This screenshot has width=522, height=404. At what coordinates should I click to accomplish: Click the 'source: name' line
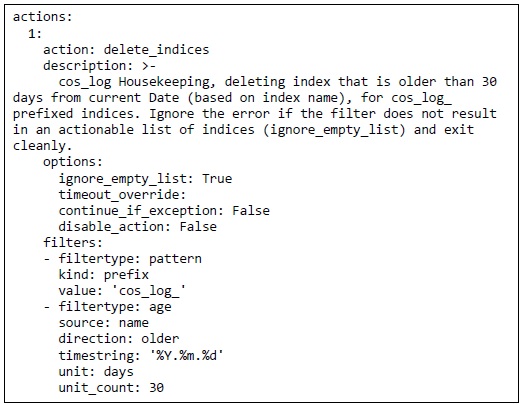104,323
